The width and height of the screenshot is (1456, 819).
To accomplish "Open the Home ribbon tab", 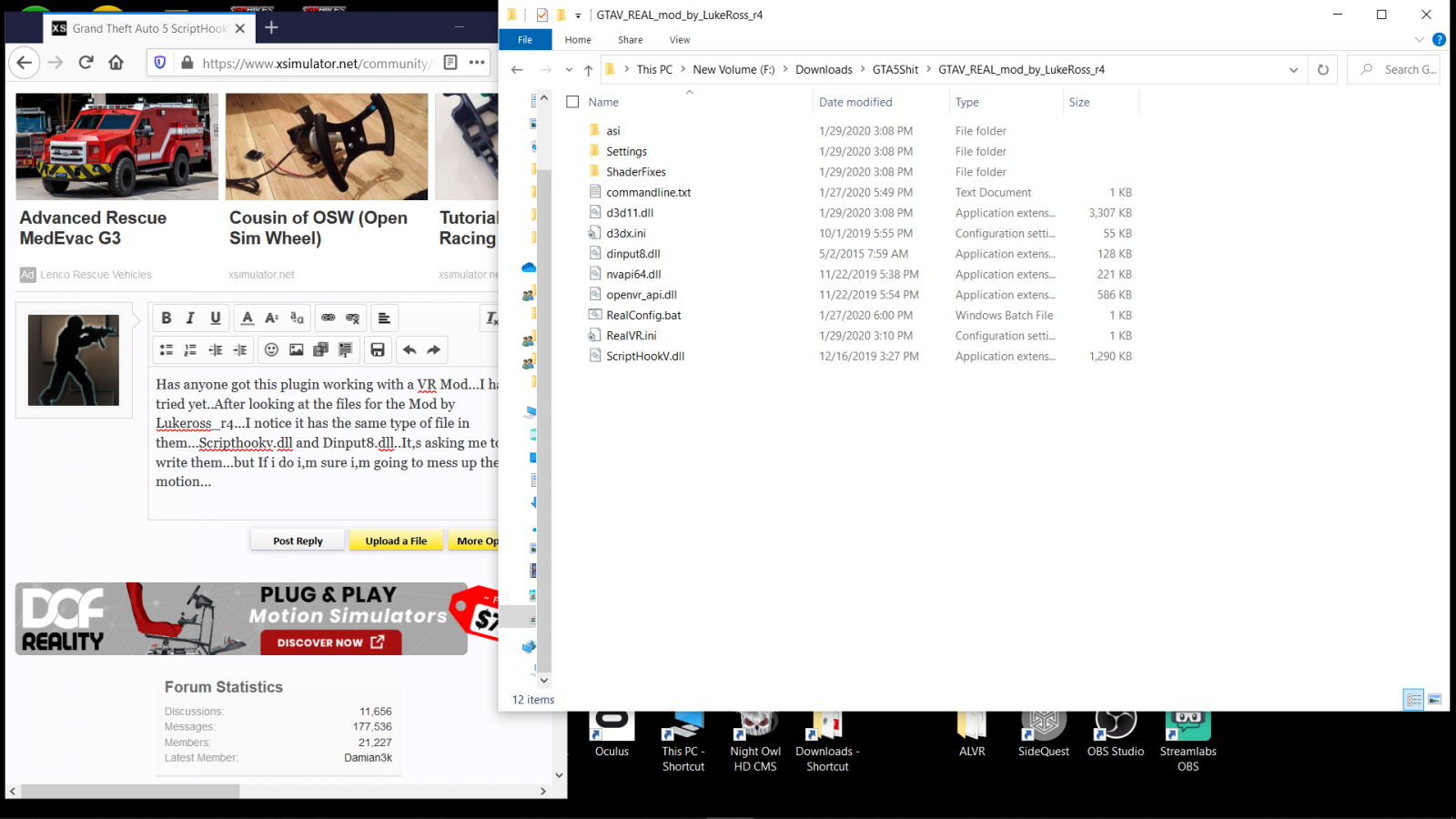I will point(578,40).
